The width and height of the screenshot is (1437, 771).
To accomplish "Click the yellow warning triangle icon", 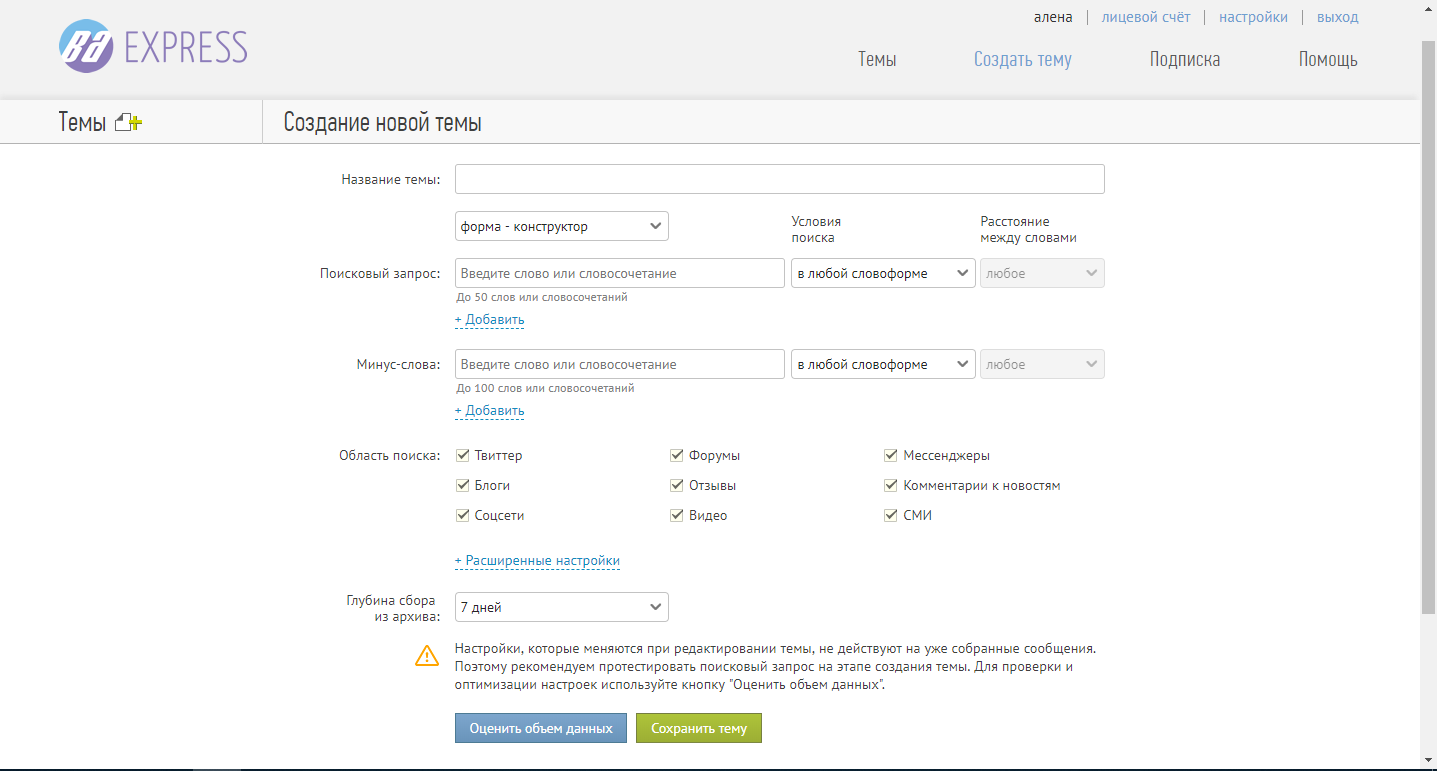I will point(427,656).
